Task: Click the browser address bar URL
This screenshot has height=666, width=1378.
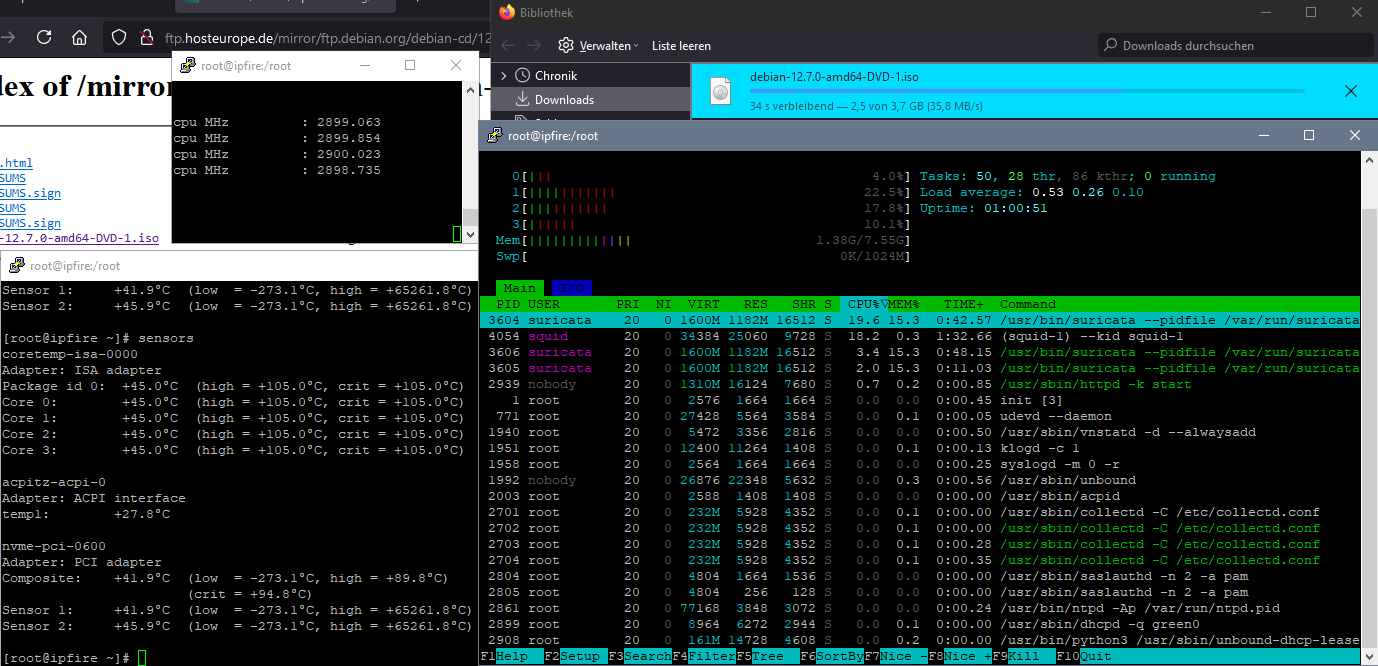Action: pyautogui.click(x=330, y=38)
